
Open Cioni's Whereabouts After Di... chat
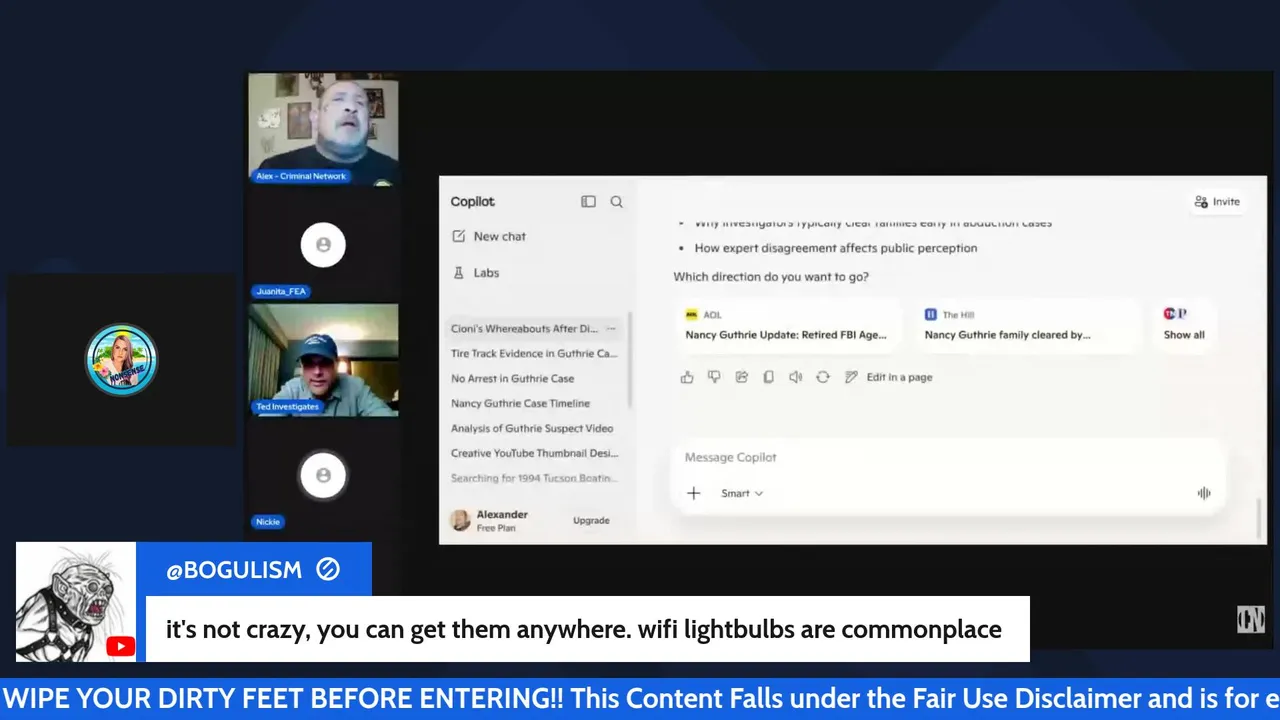pyautogui.click(x=525, y=329)
